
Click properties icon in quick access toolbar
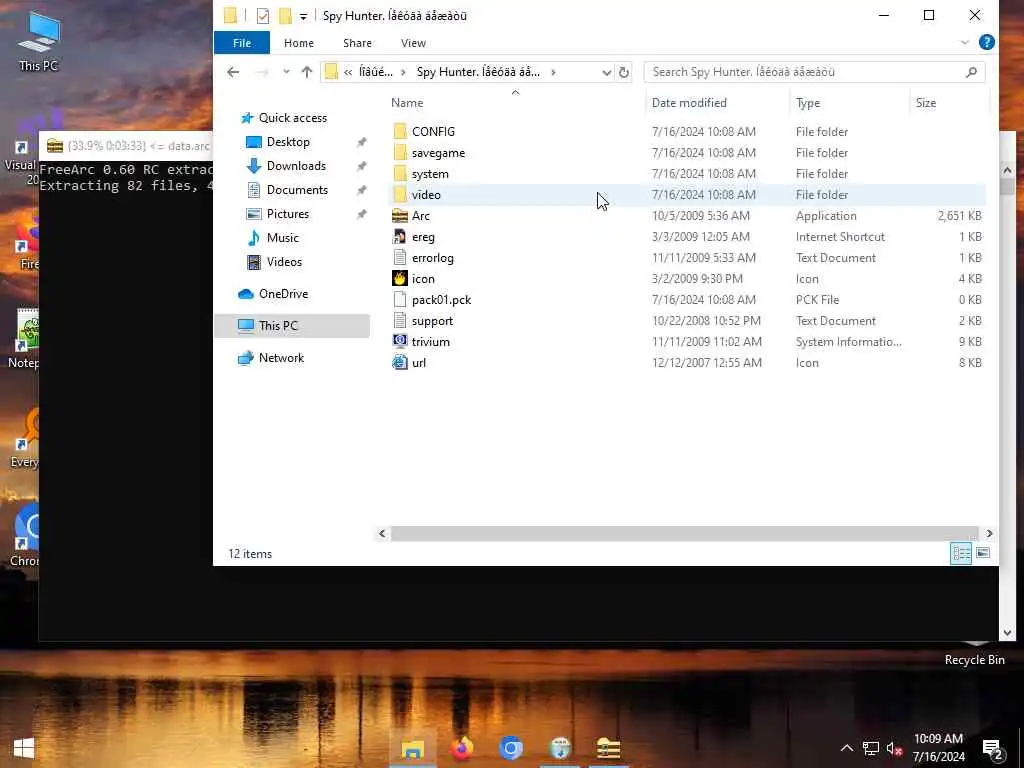pyautogui.click(x=263, y=16)
